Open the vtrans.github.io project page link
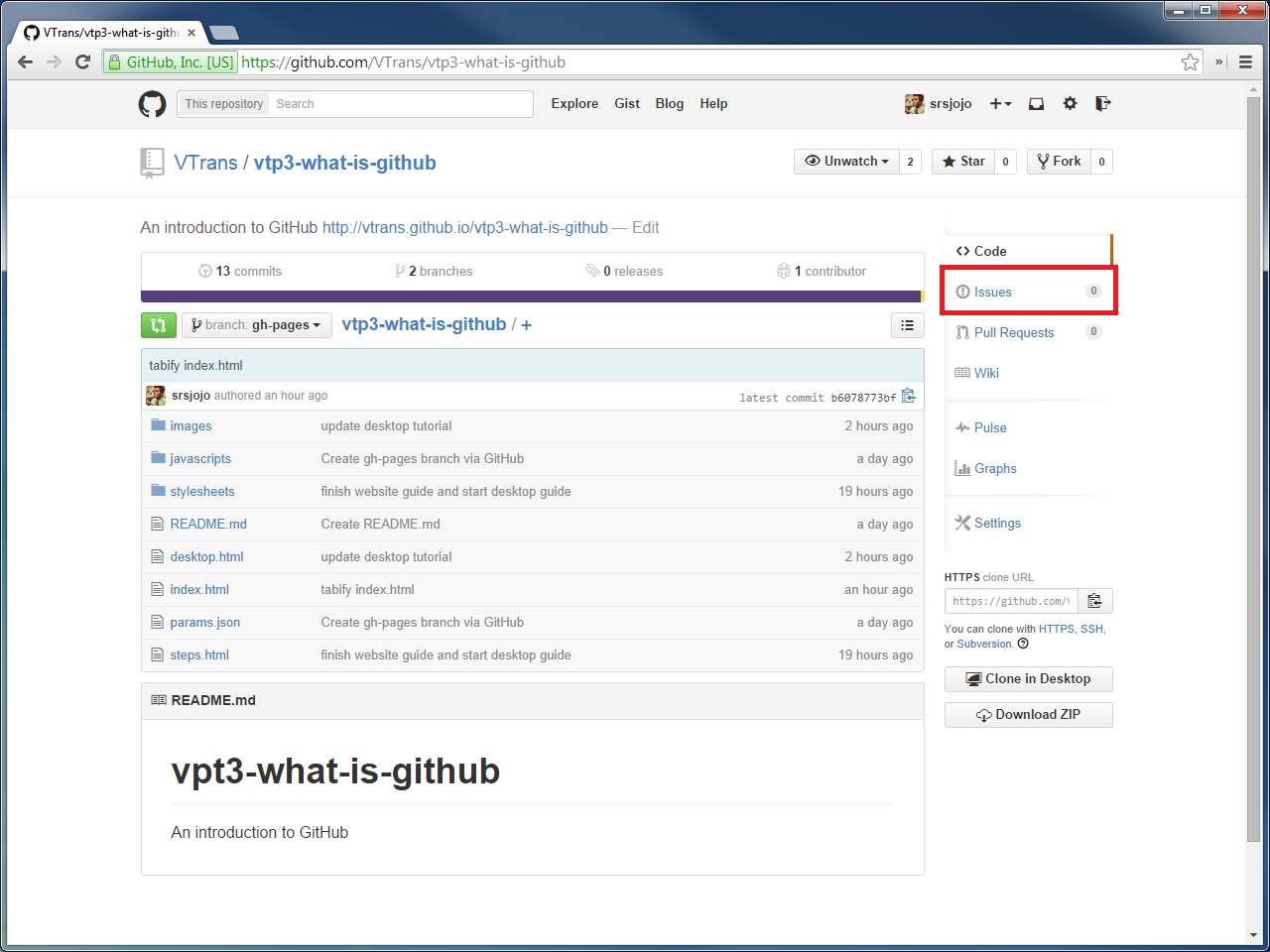The image size is (1270, 952). point(465,227)
